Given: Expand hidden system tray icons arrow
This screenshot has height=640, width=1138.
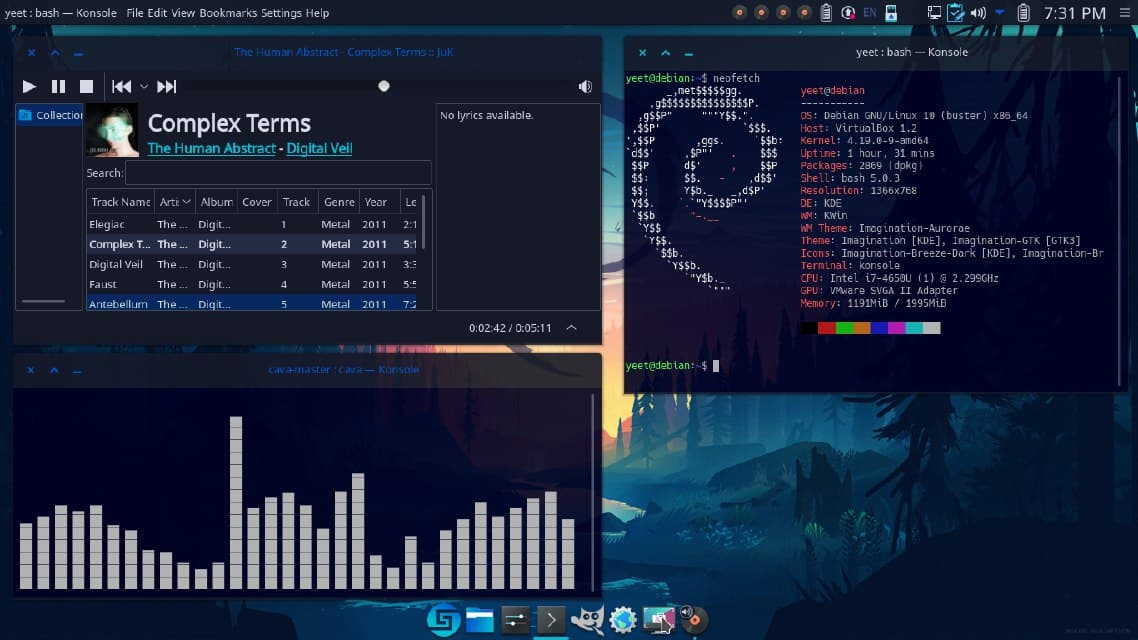Looking at the screenshot, I should pyautogui.click(x=1000, y=12).
